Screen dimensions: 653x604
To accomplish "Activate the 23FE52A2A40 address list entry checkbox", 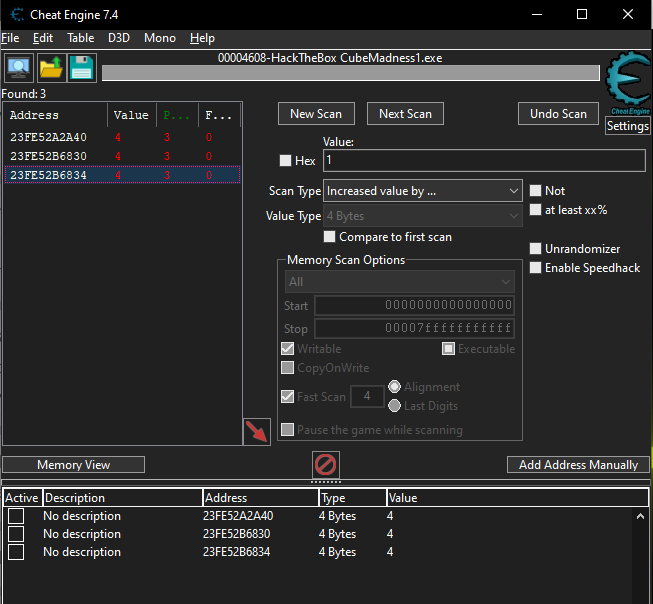I will point(16,516).
